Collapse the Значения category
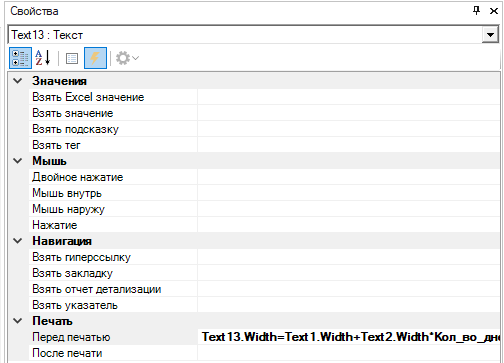Image resolution: width=504 pixels, height=363 pixels. pyautogui.click(x=17, y=81)
